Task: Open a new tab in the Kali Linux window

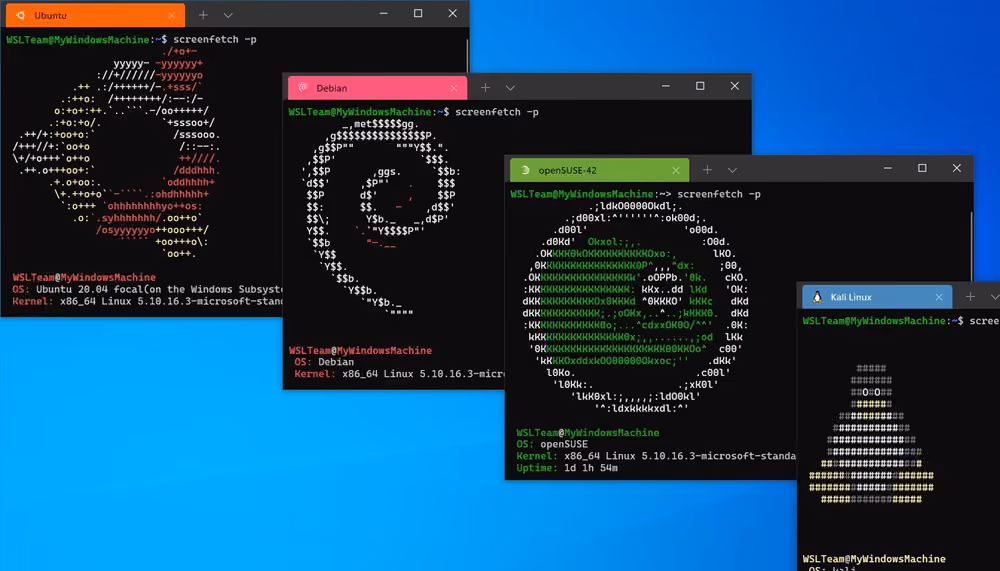Action: click(970, 297)
